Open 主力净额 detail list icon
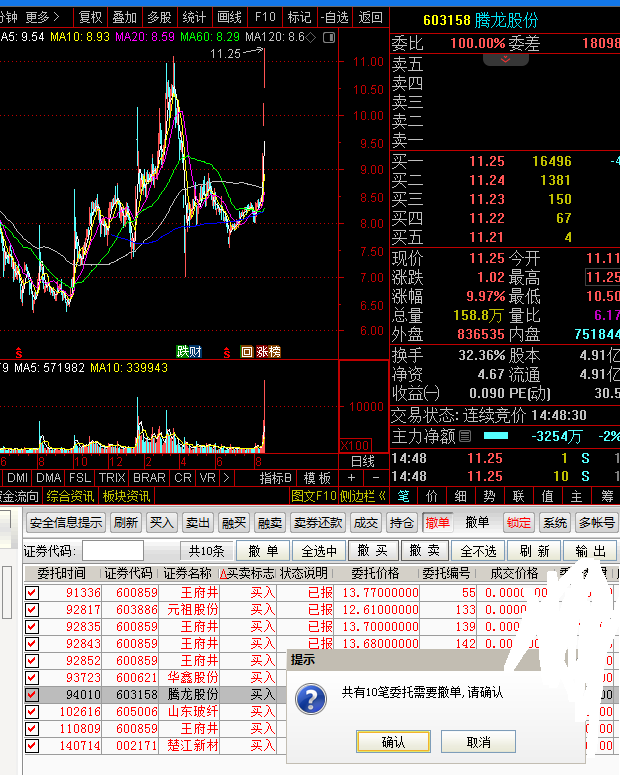 [x=465, y=436]
